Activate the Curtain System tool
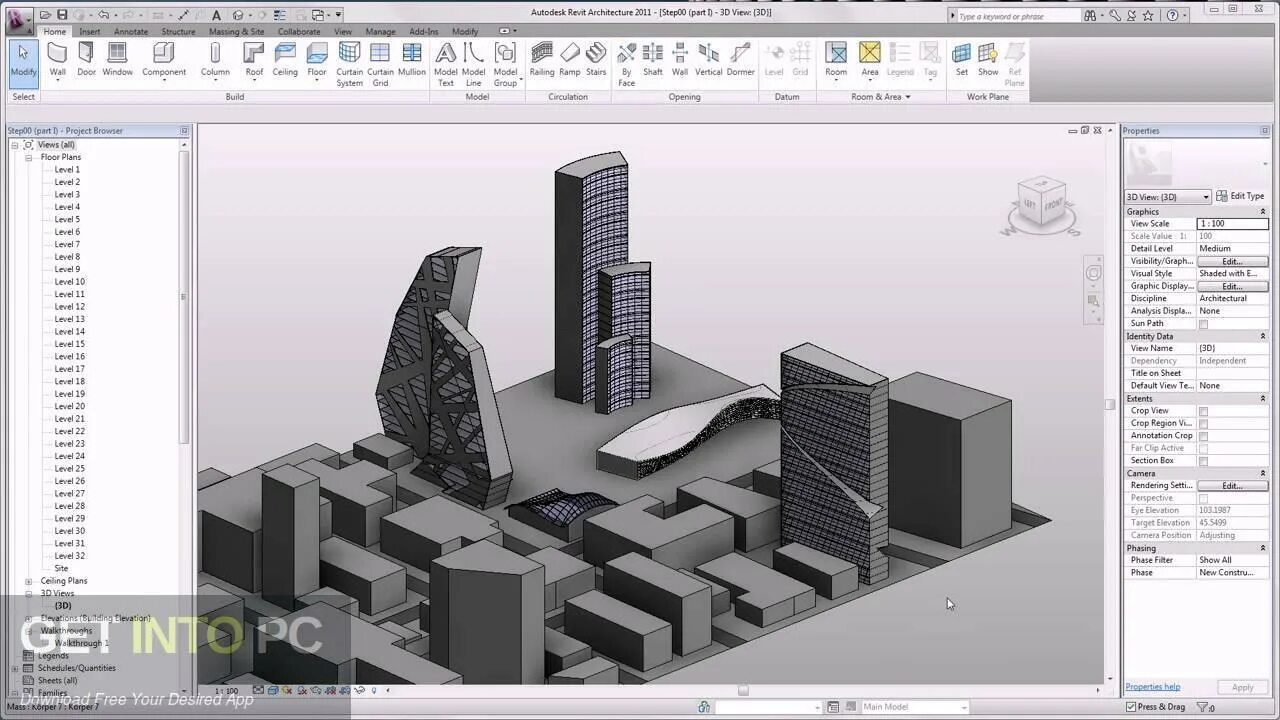The height and width of the screenshot is (720, 1280). coord(349,64)
